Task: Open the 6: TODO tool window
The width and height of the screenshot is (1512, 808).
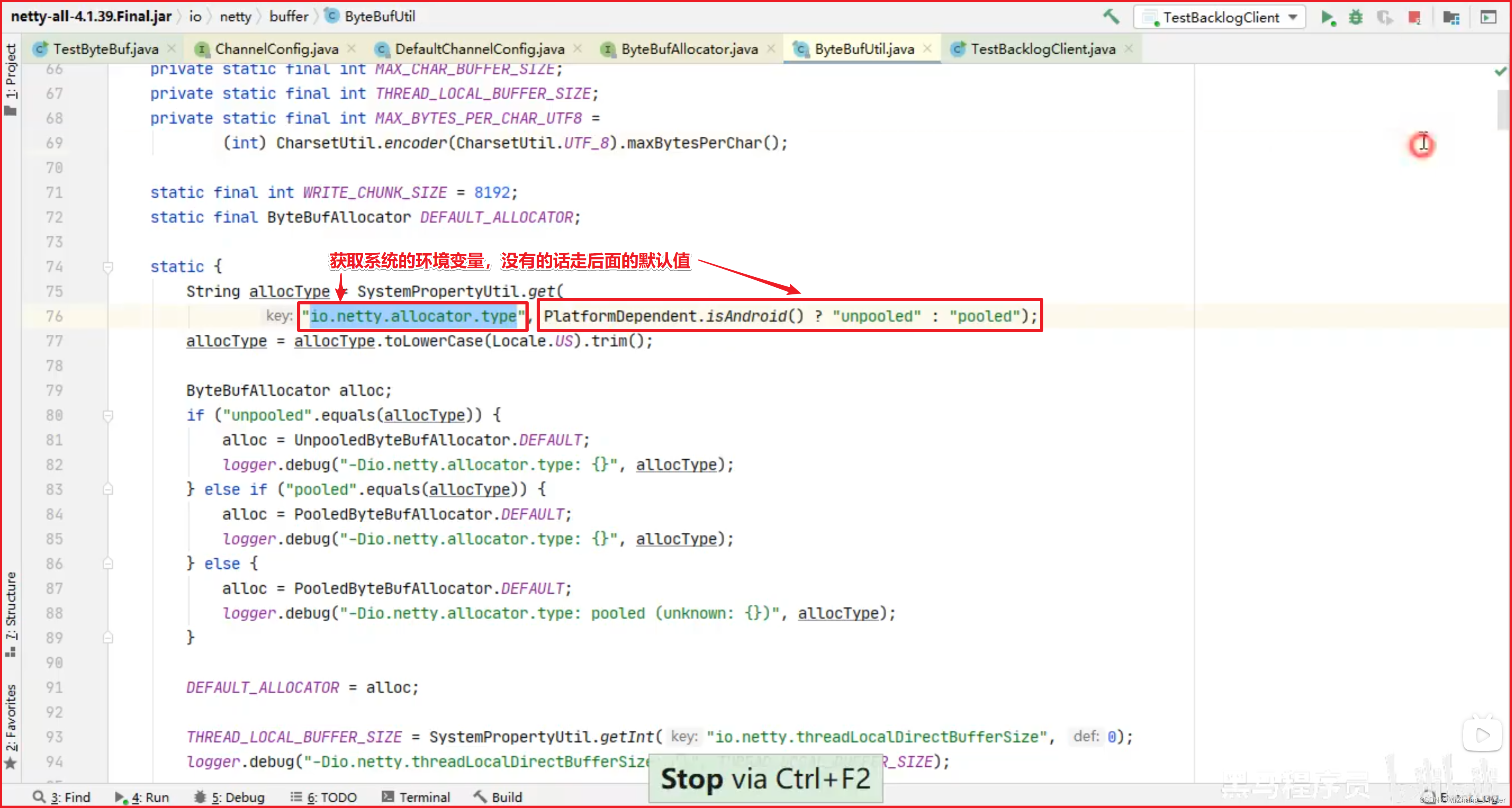Action: pos(324,797)
